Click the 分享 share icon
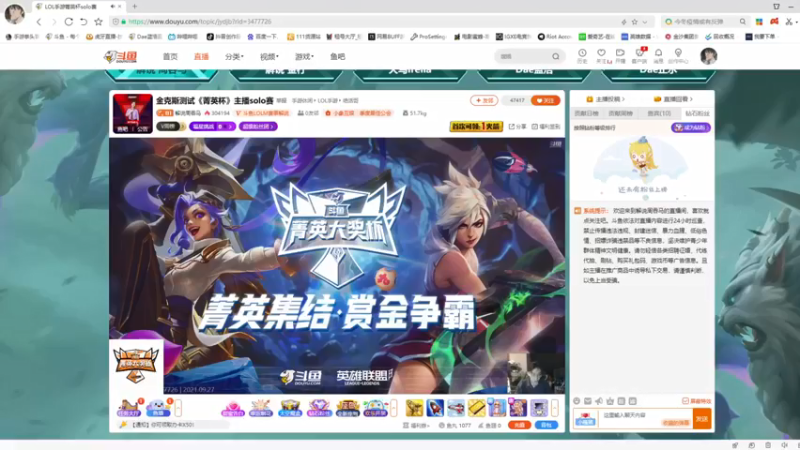This screenshot has width=800, height=450. coord(517,127)
